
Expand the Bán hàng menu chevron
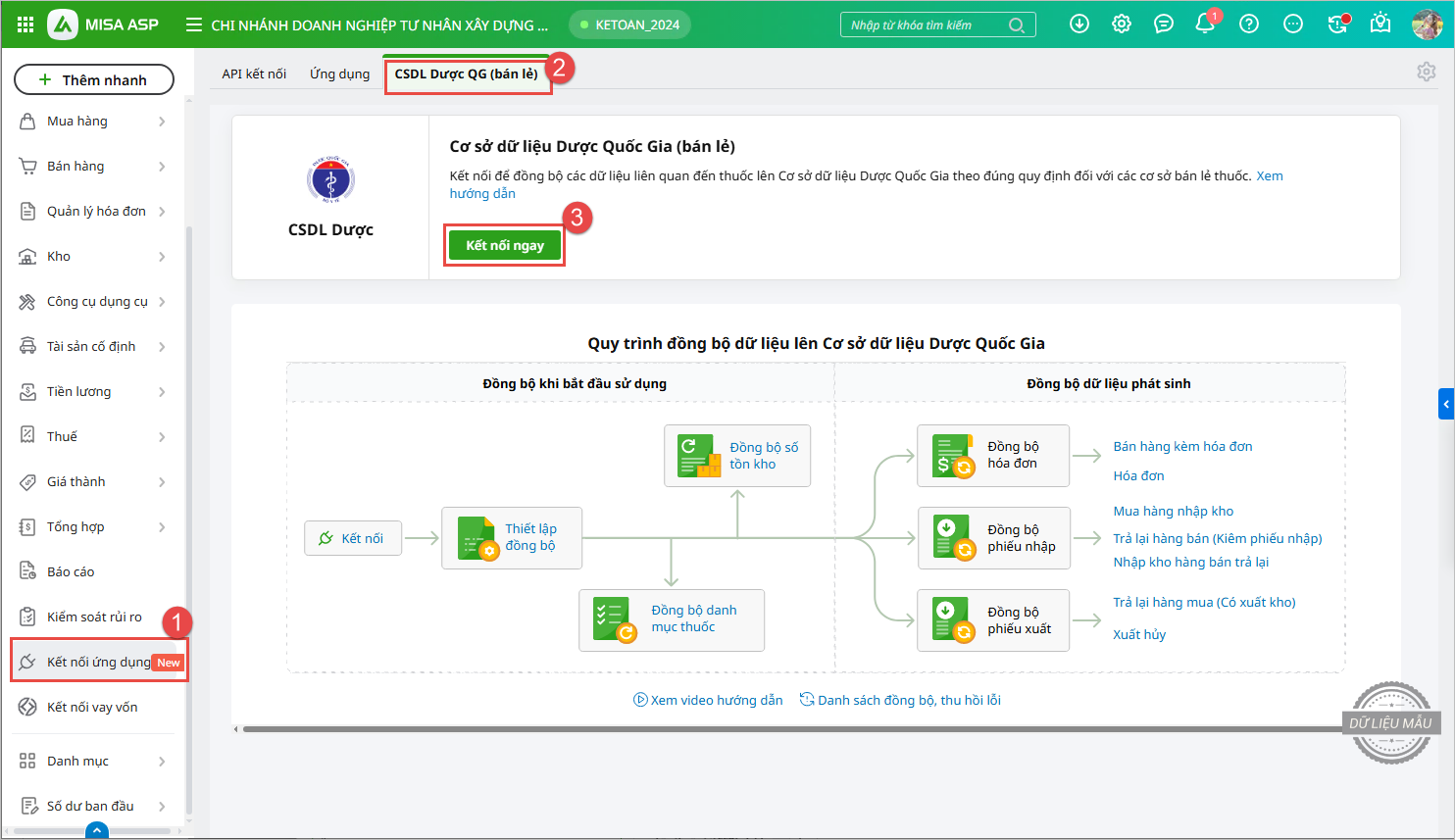pyautogui.click(x=162, y=167)
